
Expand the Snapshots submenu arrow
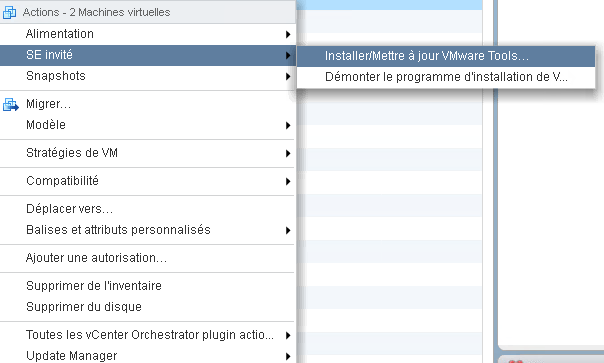coord(288,76)
